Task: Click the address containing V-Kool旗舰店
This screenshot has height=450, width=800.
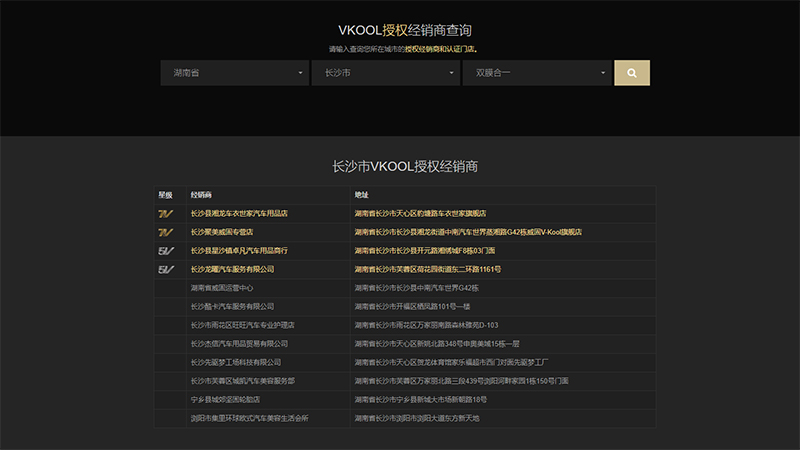Action: point(468,232)
